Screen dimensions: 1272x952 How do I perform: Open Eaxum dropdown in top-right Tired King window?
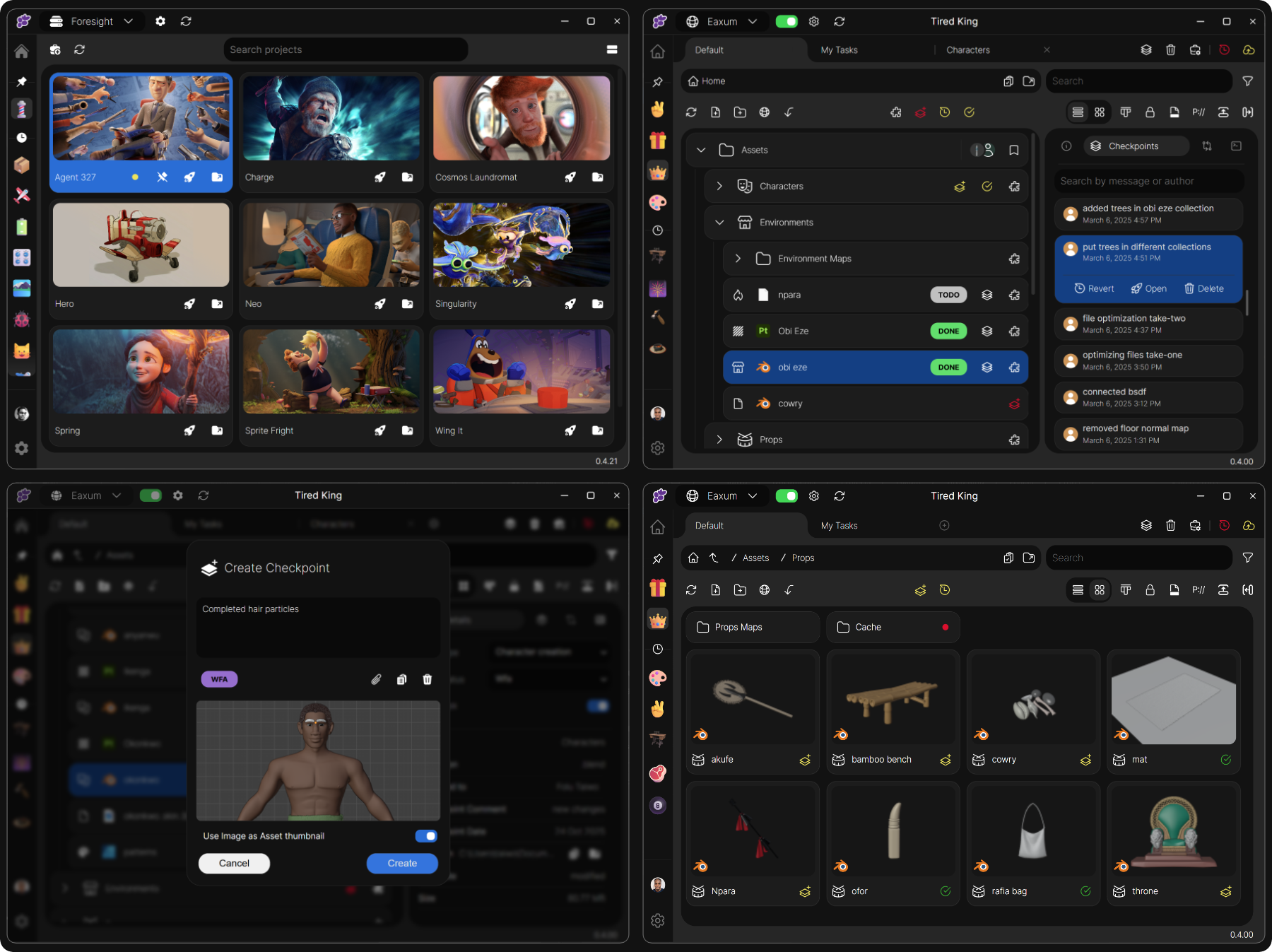(x=722, y=21)
